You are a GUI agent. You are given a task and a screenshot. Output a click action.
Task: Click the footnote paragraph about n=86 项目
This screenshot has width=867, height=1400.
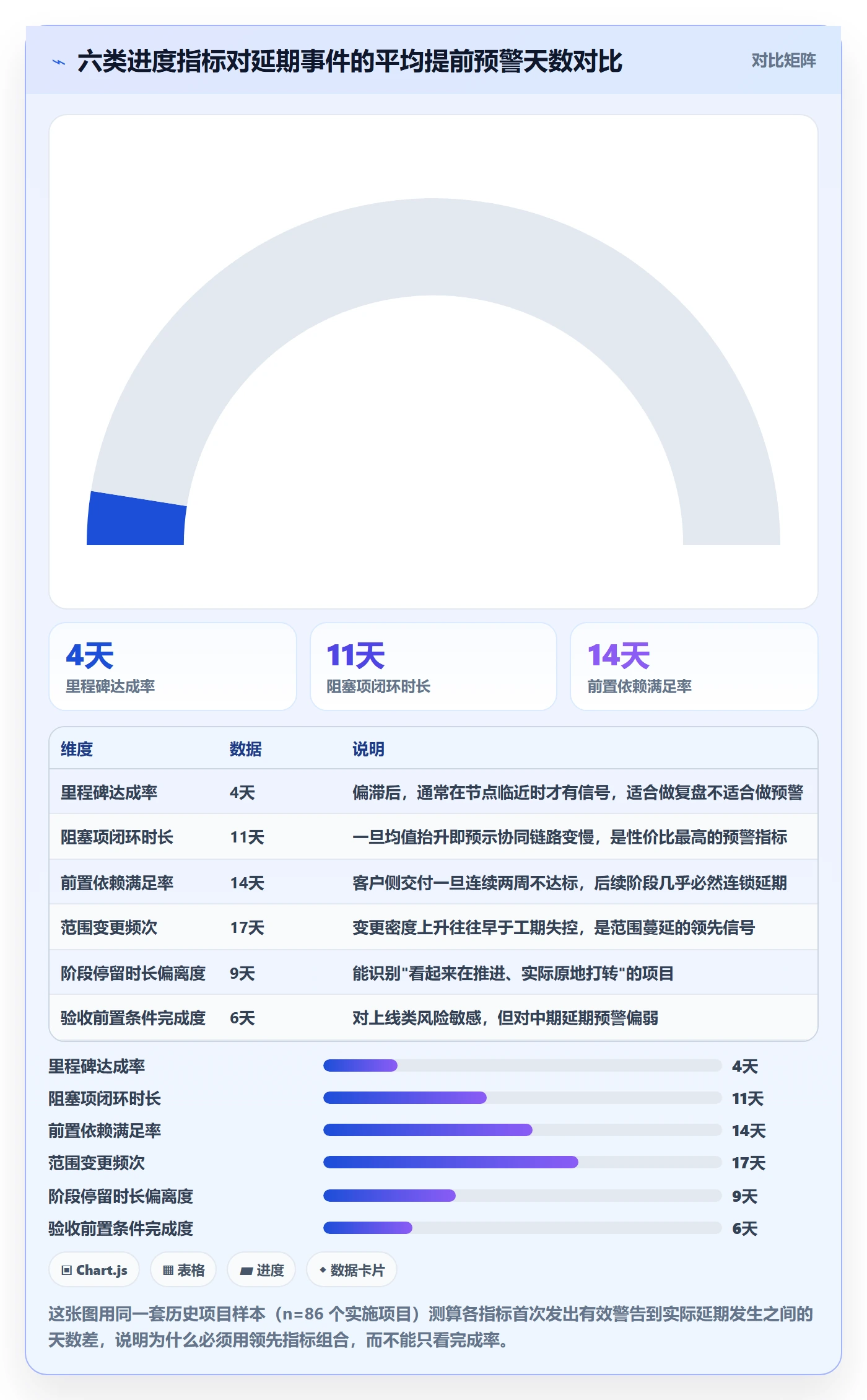431,1327
